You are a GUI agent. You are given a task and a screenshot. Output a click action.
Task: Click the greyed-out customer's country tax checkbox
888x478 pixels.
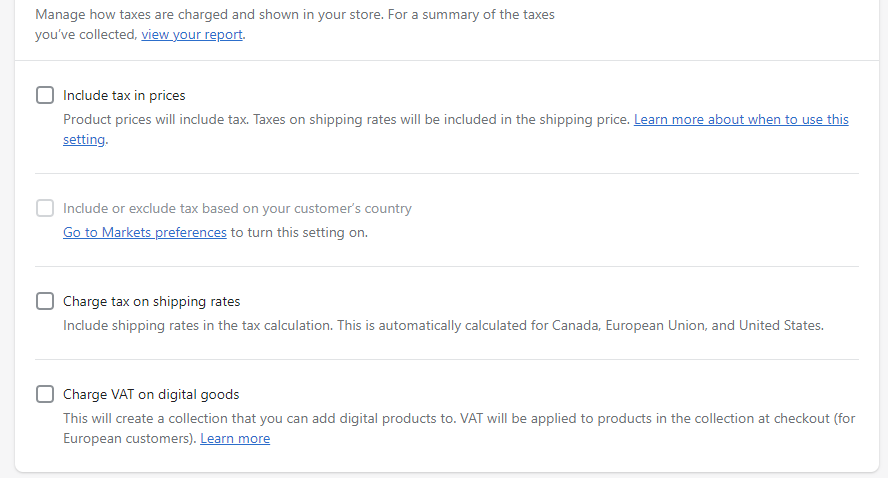pos(45,208)
